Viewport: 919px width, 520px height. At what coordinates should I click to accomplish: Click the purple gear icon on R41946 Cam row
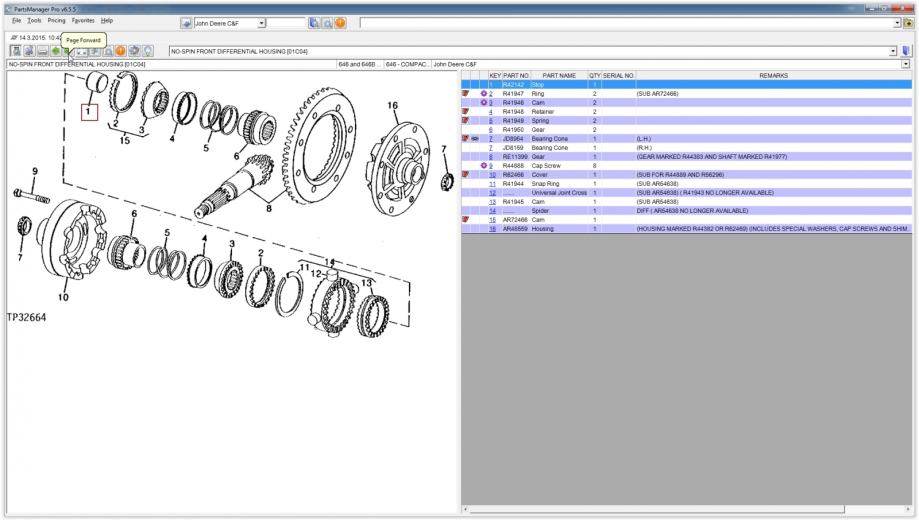(x=484, y=103)
